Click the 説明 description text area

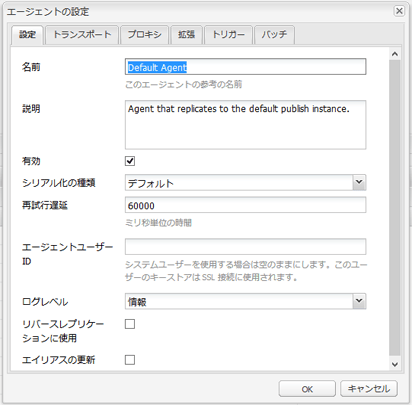(x=245, y=125)
